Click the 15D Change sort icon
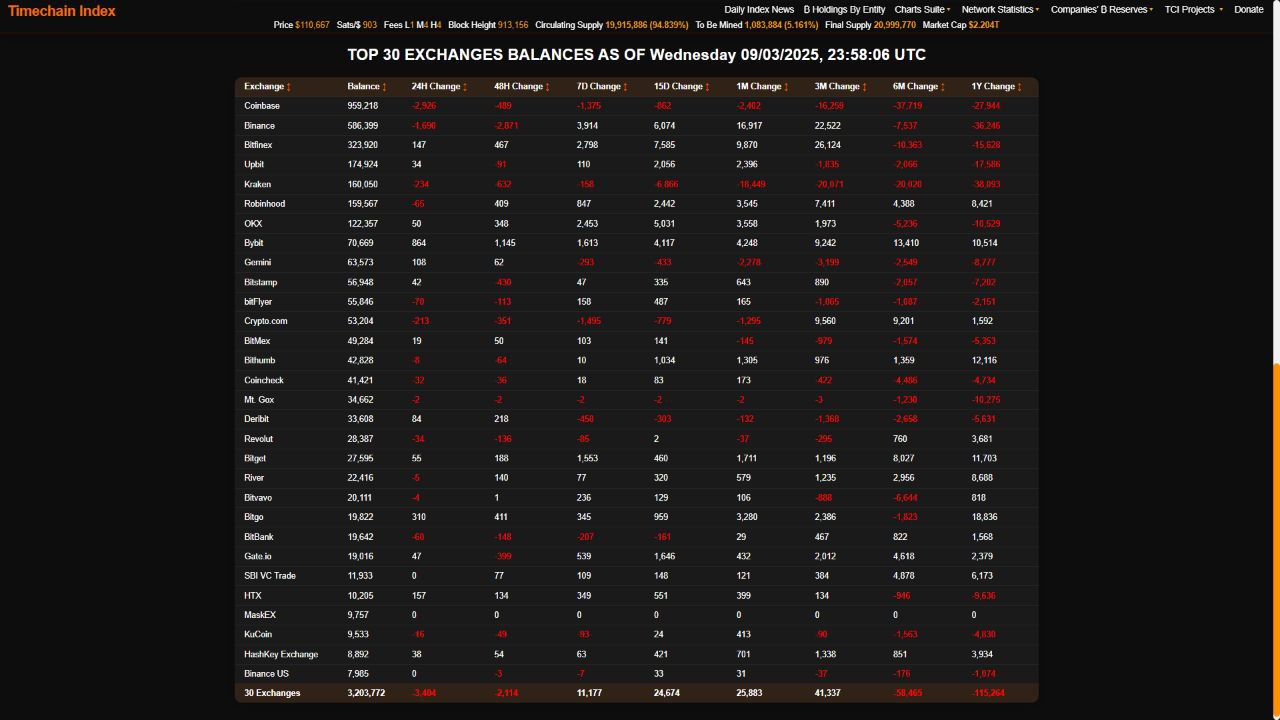Viewport: 1280px width, 720px height. tap(707, 87)
